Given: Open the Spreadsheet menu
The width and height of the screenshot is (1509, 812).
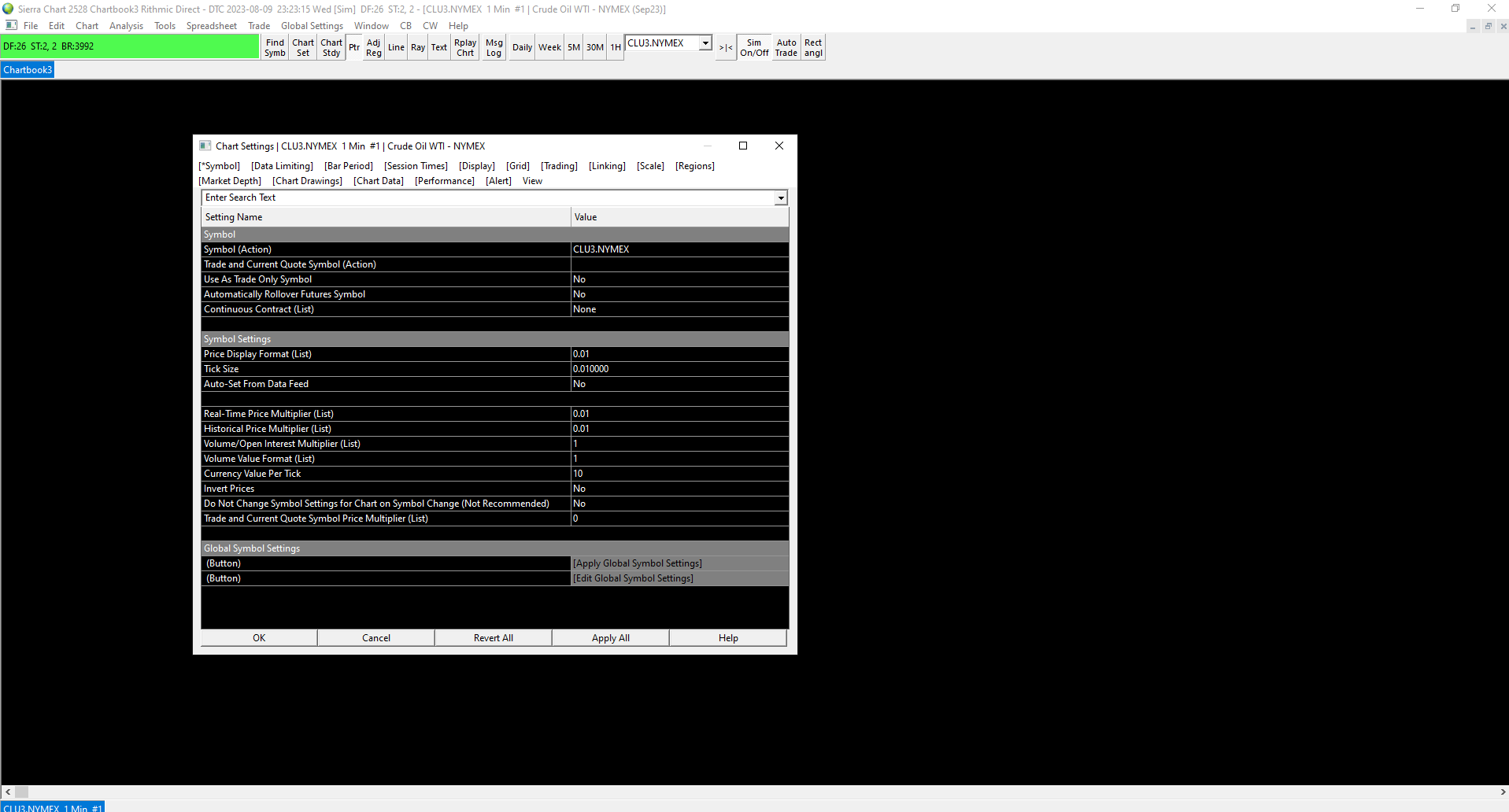Looking at the screenshot, I should (211, 26).
